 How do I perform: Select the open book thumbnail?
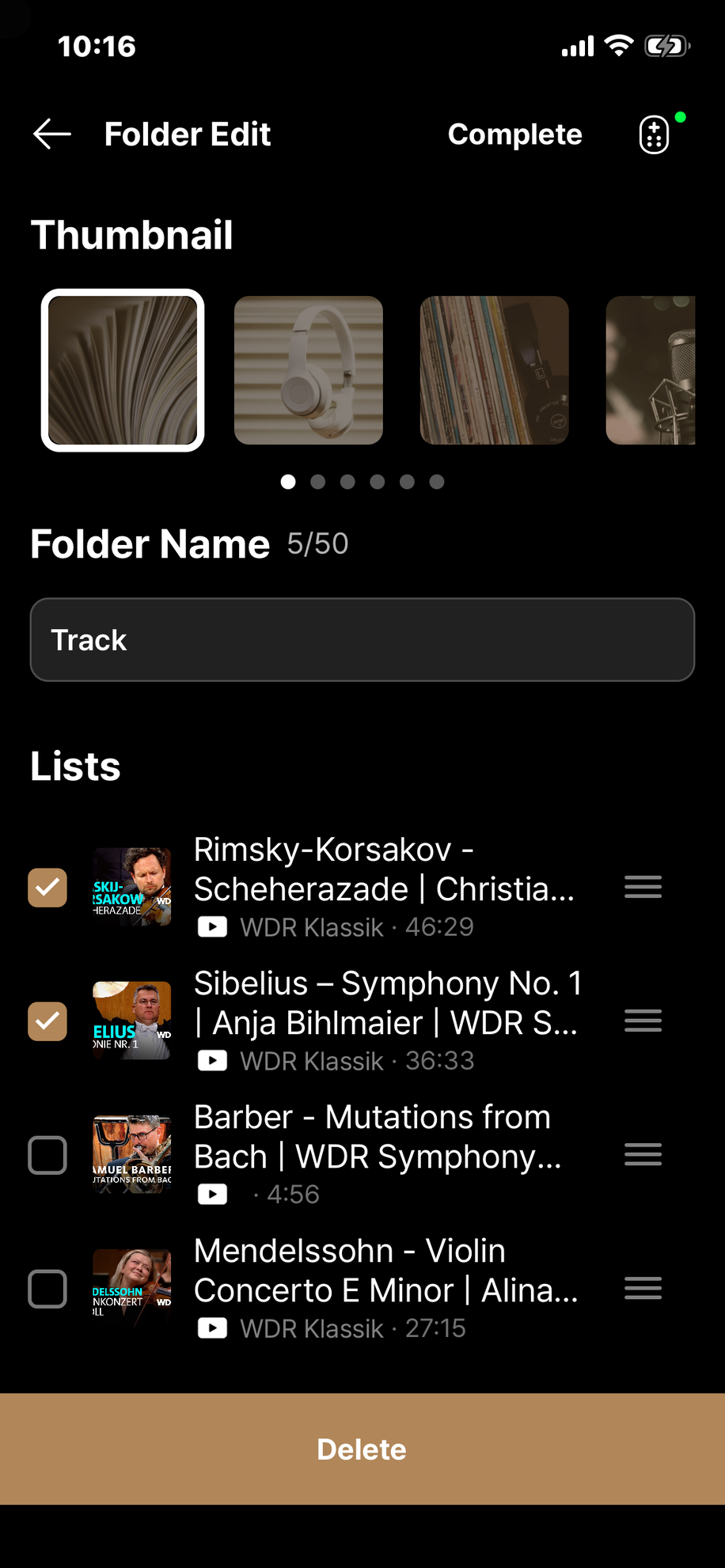point(123,370)
